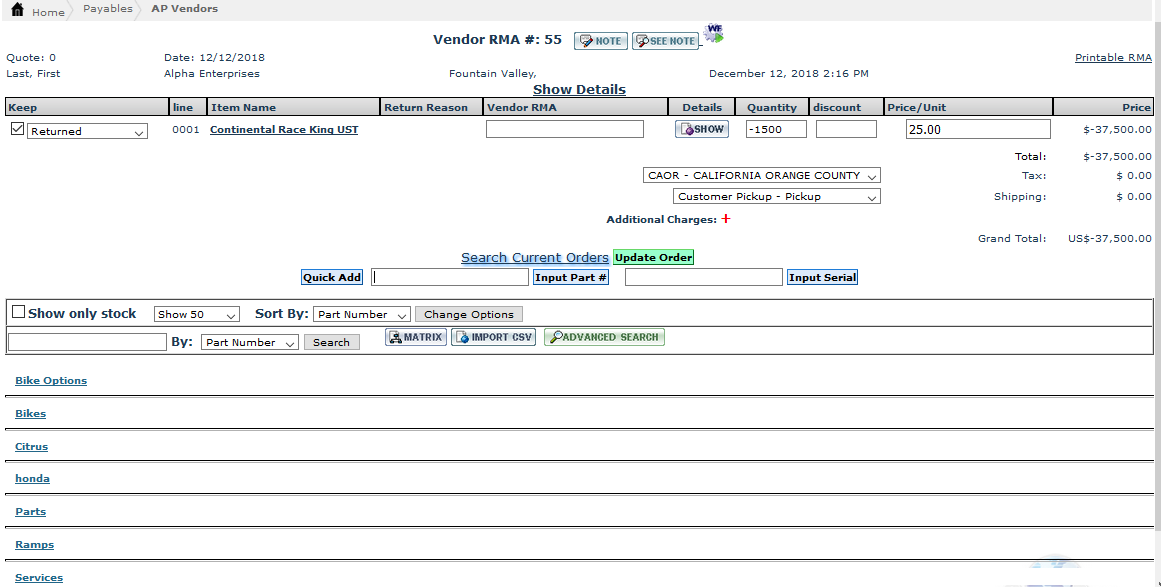Open the MATRIX icon button
This screenshot has height=587, width=1161.
(x=415, y=337)
